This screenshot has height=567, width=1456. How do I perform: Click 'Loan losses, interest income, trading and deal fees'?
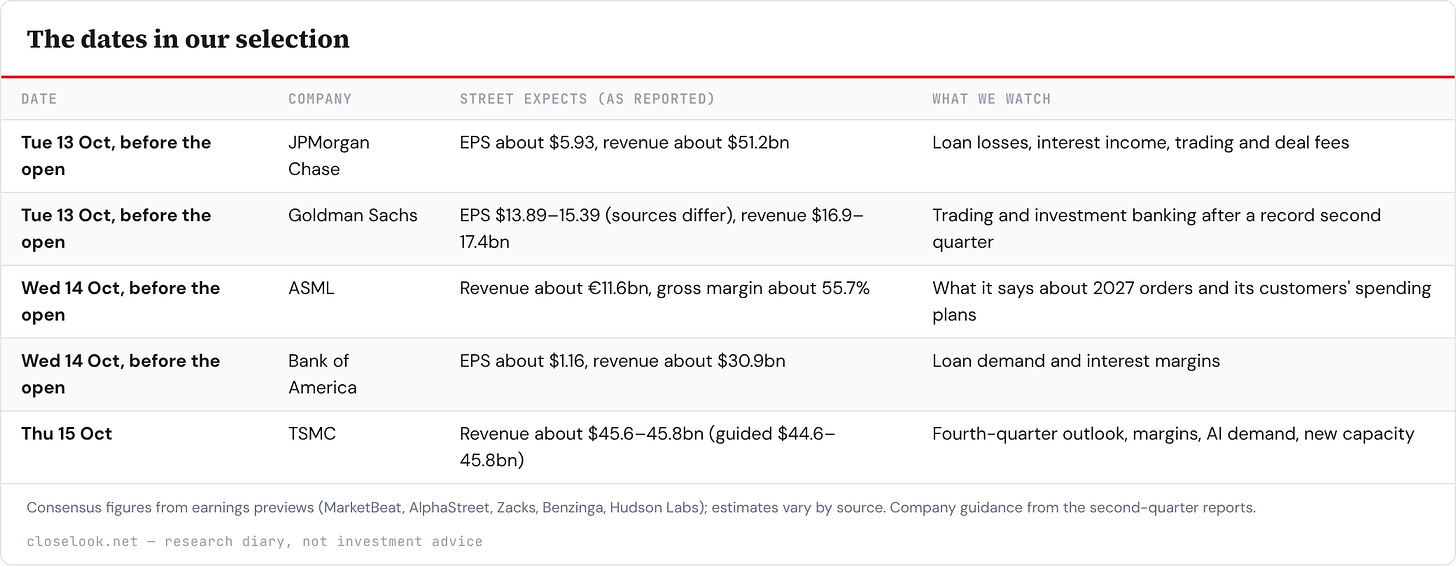[1141, 143]
